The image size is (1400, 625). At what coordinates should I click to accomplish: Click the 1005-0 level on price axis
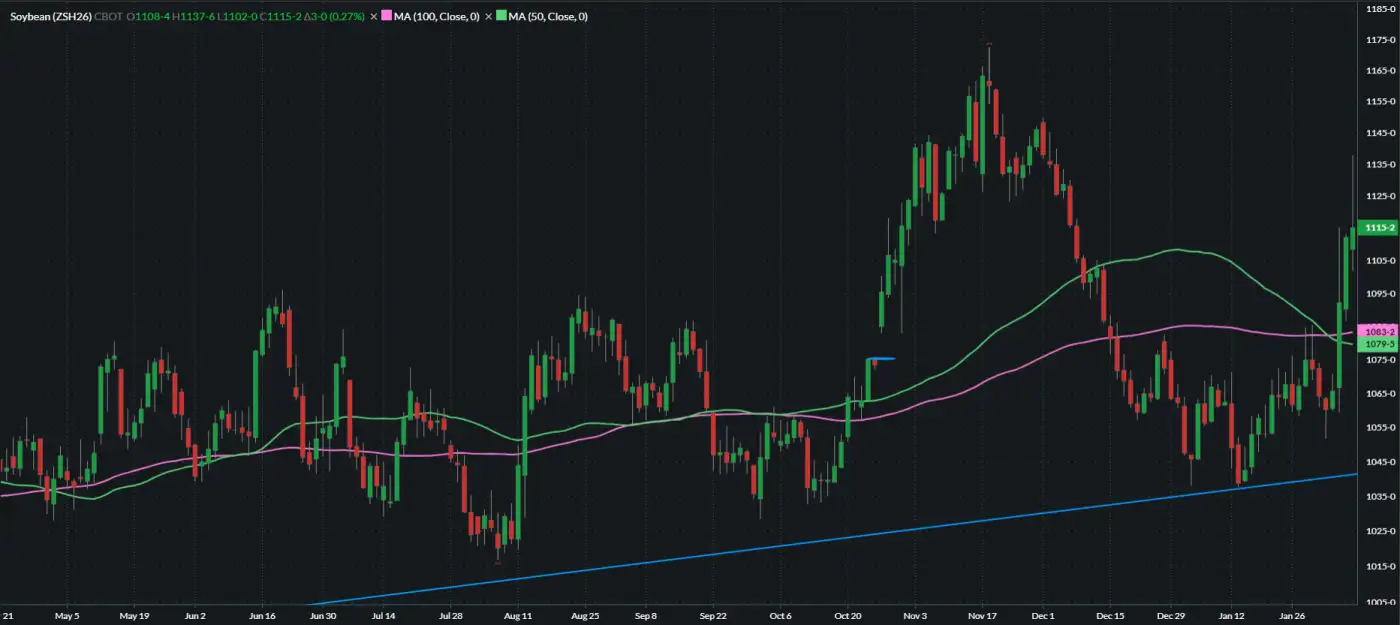[1379, 601]
